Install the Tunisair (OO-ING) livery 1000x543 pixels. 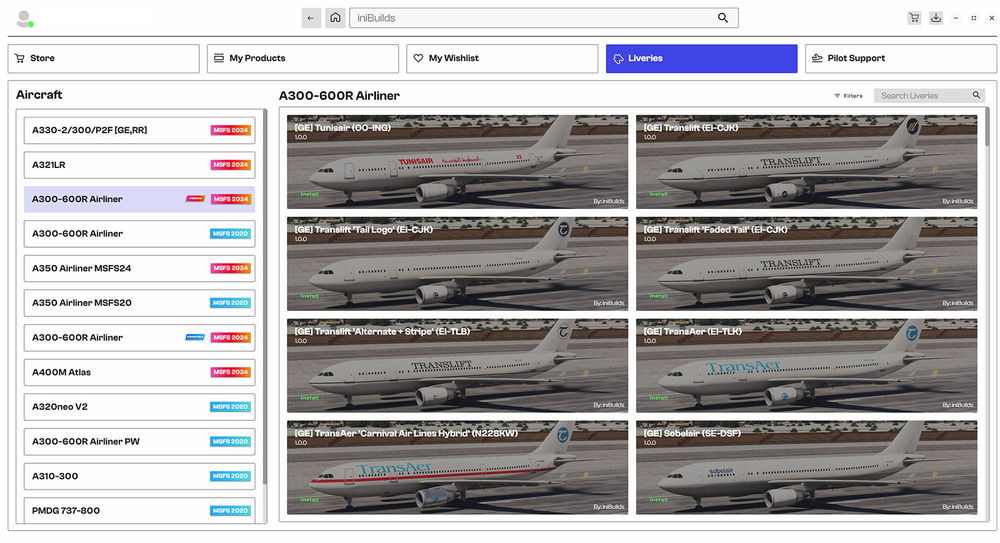(310, 194)
